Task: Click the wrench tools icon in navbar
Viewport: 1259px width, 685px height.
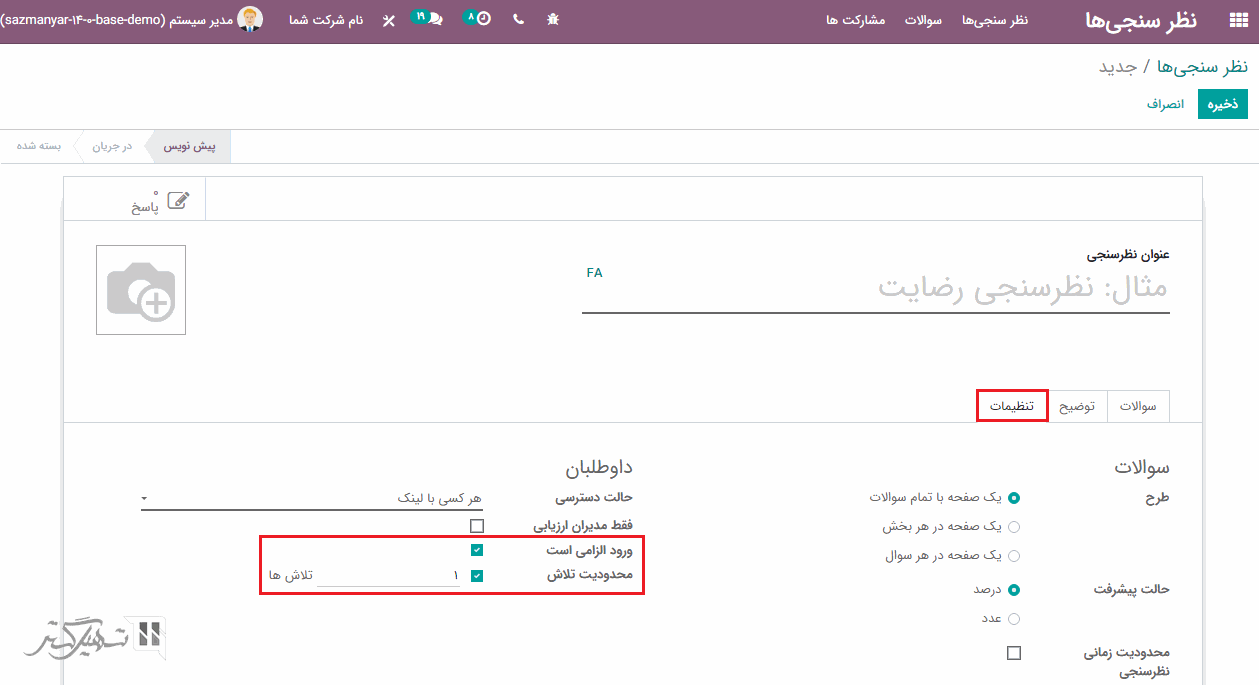Action: pyautogui.click(x=389, y=21)
